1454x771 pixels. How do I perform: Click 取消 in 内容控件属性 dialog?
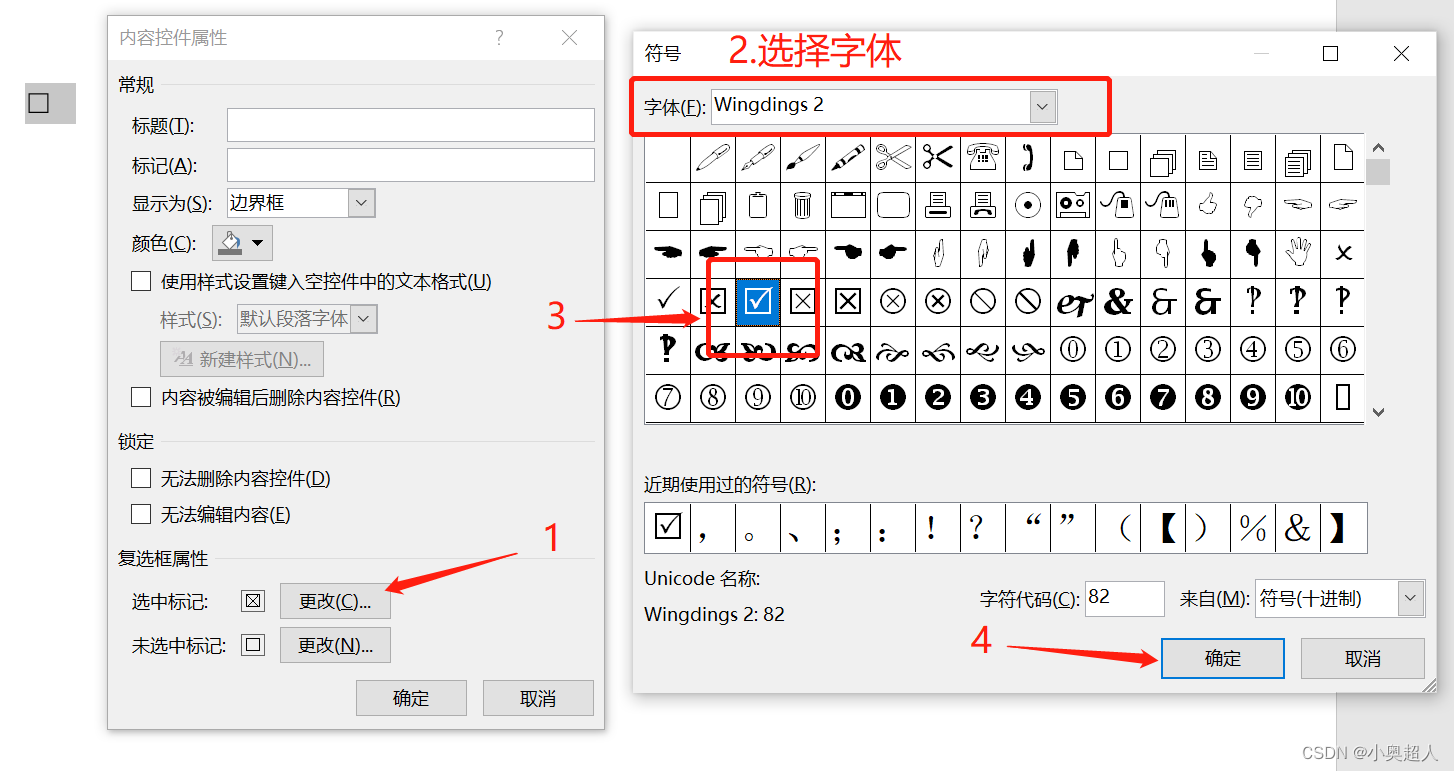(538, 698)
